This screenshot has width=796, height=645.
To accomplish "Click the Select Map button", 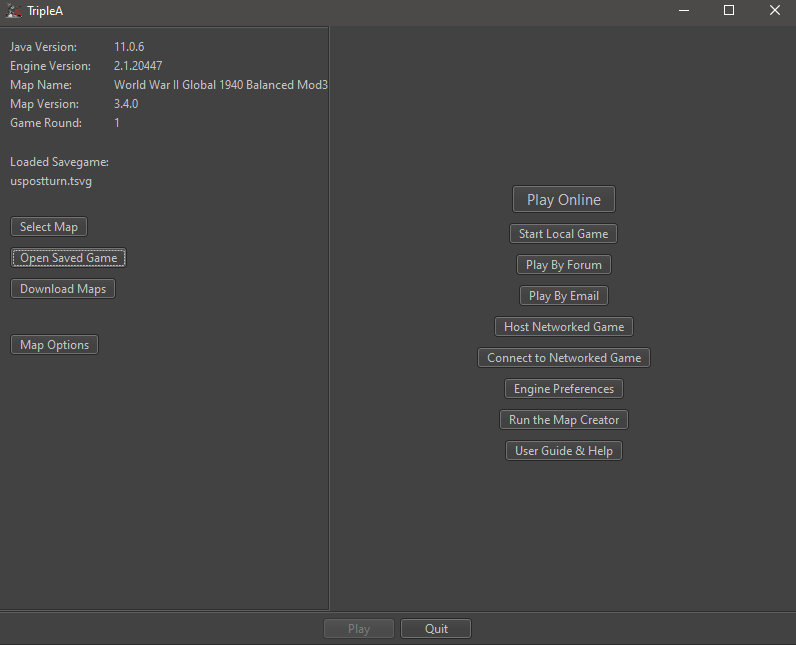I will pos(49,227).
